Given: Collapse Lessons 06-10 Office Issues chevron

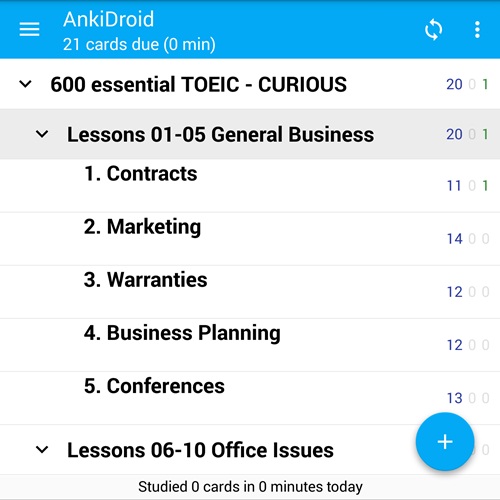Looking at the screenshot, I should click(42, 450).
